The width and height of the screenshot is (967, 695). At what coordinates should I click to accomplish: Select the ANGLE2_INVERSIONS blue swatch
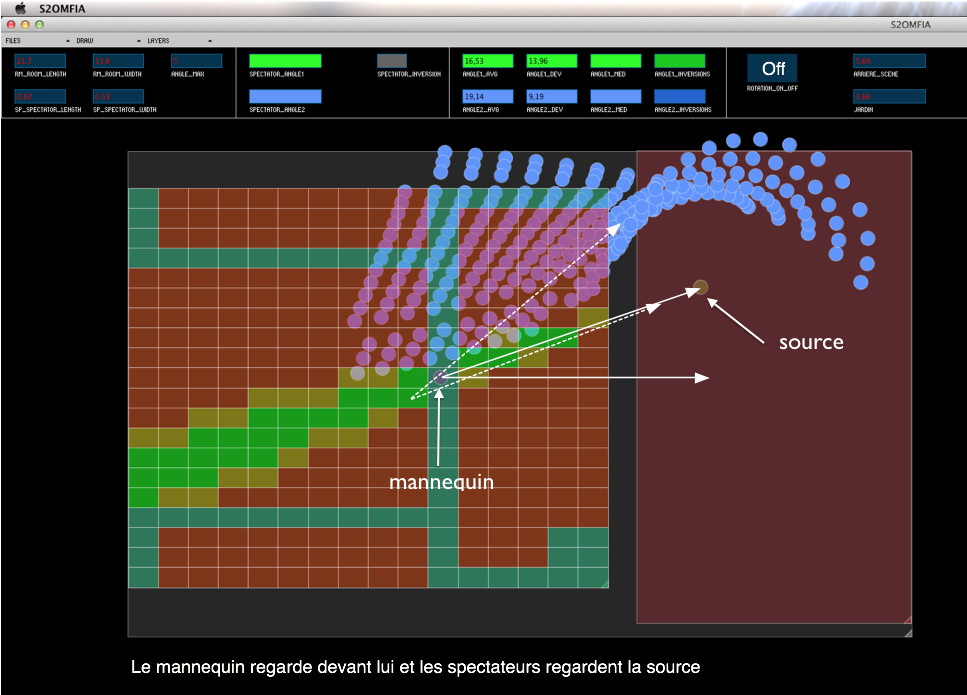[679, 96]
